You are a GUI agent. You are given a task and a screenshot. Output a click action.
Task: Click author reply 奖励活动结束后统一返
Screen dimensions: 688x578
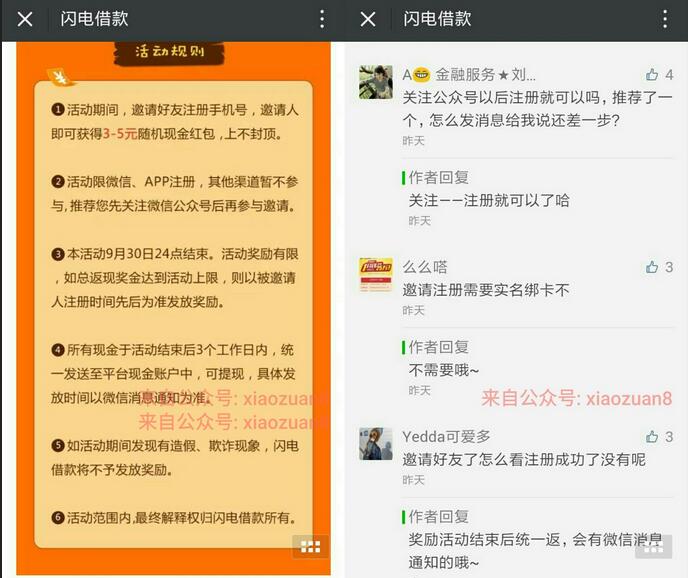pos(535,551)
